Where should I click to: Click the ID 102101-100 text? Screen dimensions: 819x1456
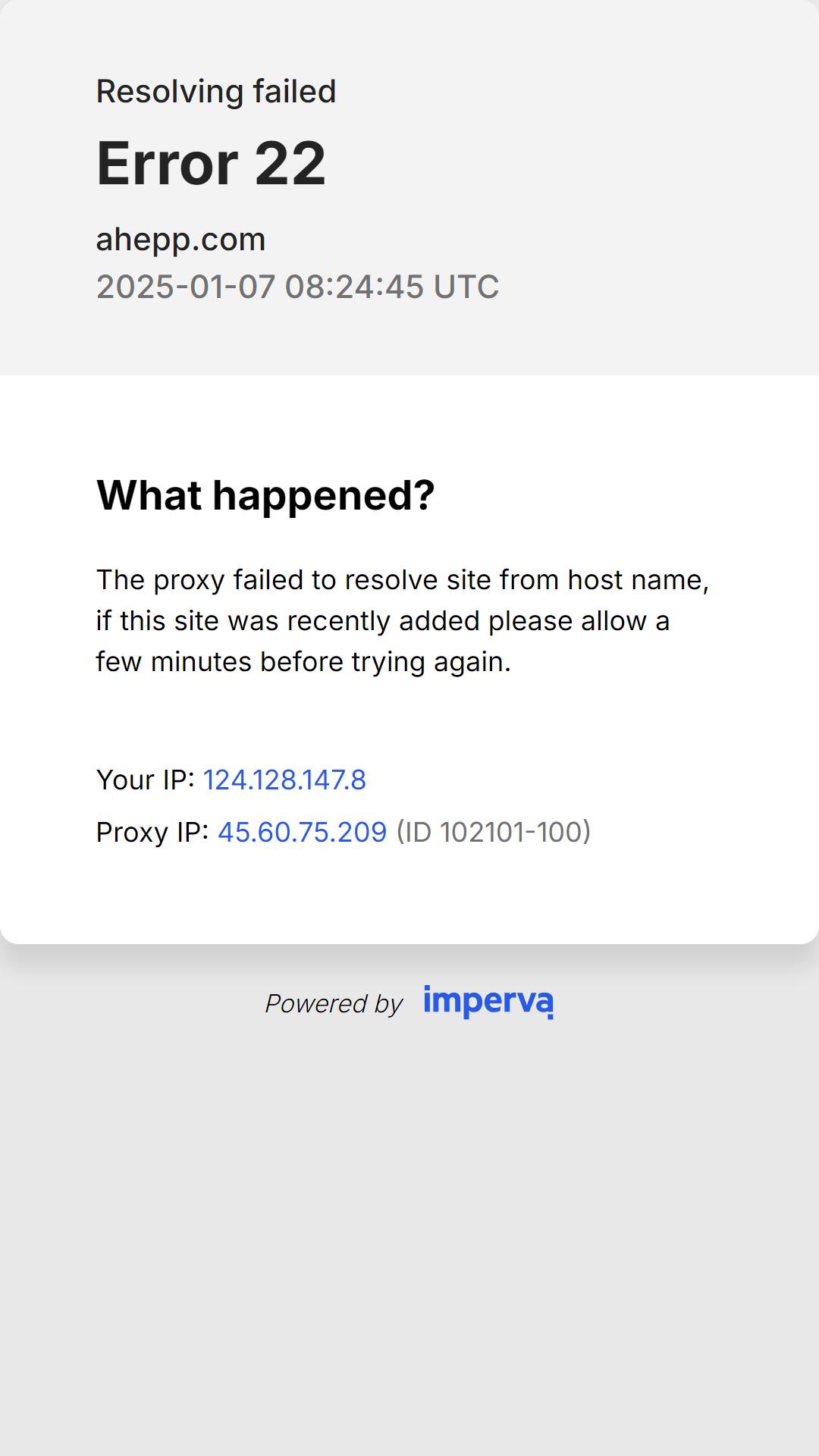pos(493,832)
